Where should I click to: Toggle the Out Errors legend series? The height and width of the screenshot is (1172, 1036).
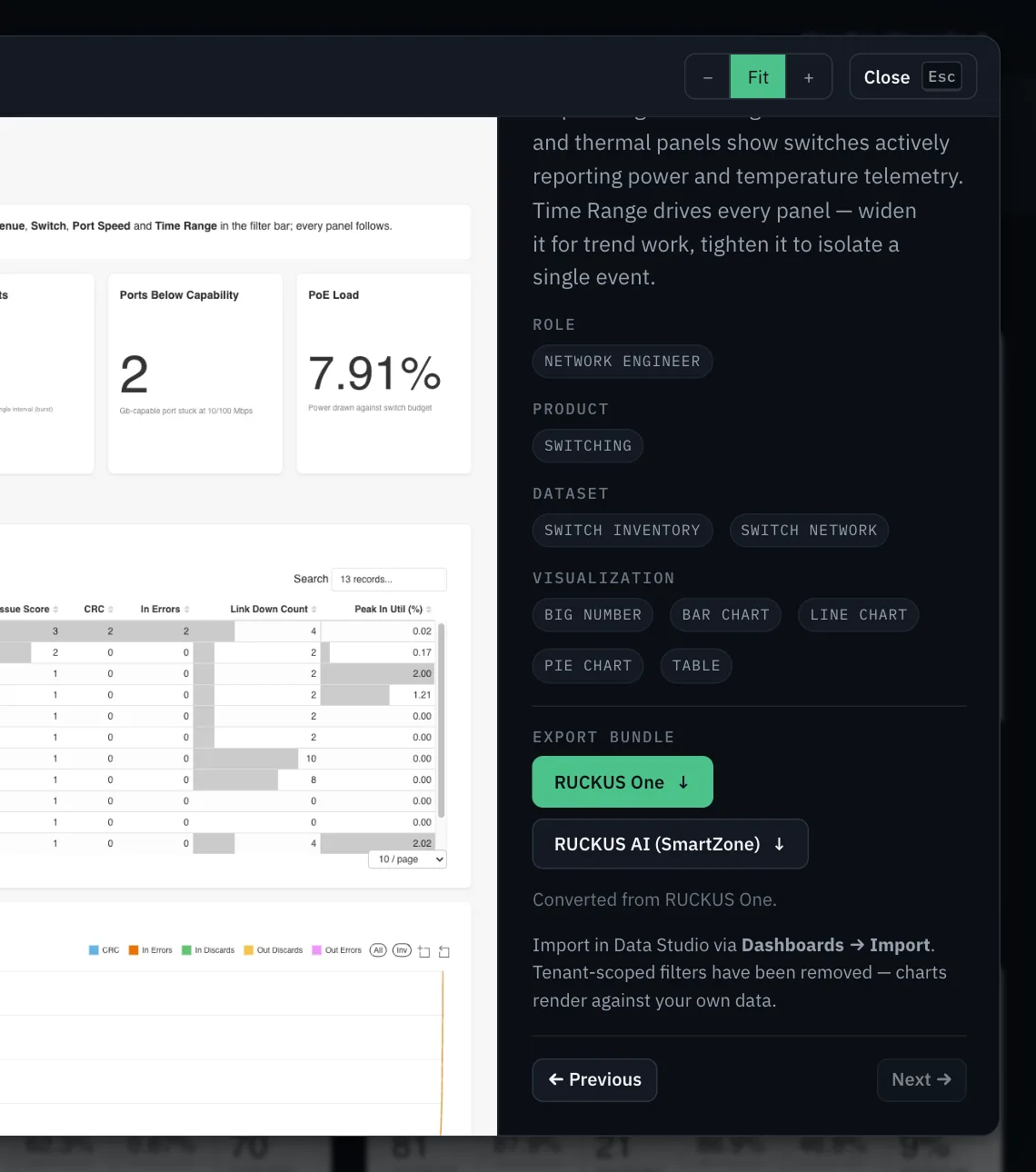pos(336,950)
